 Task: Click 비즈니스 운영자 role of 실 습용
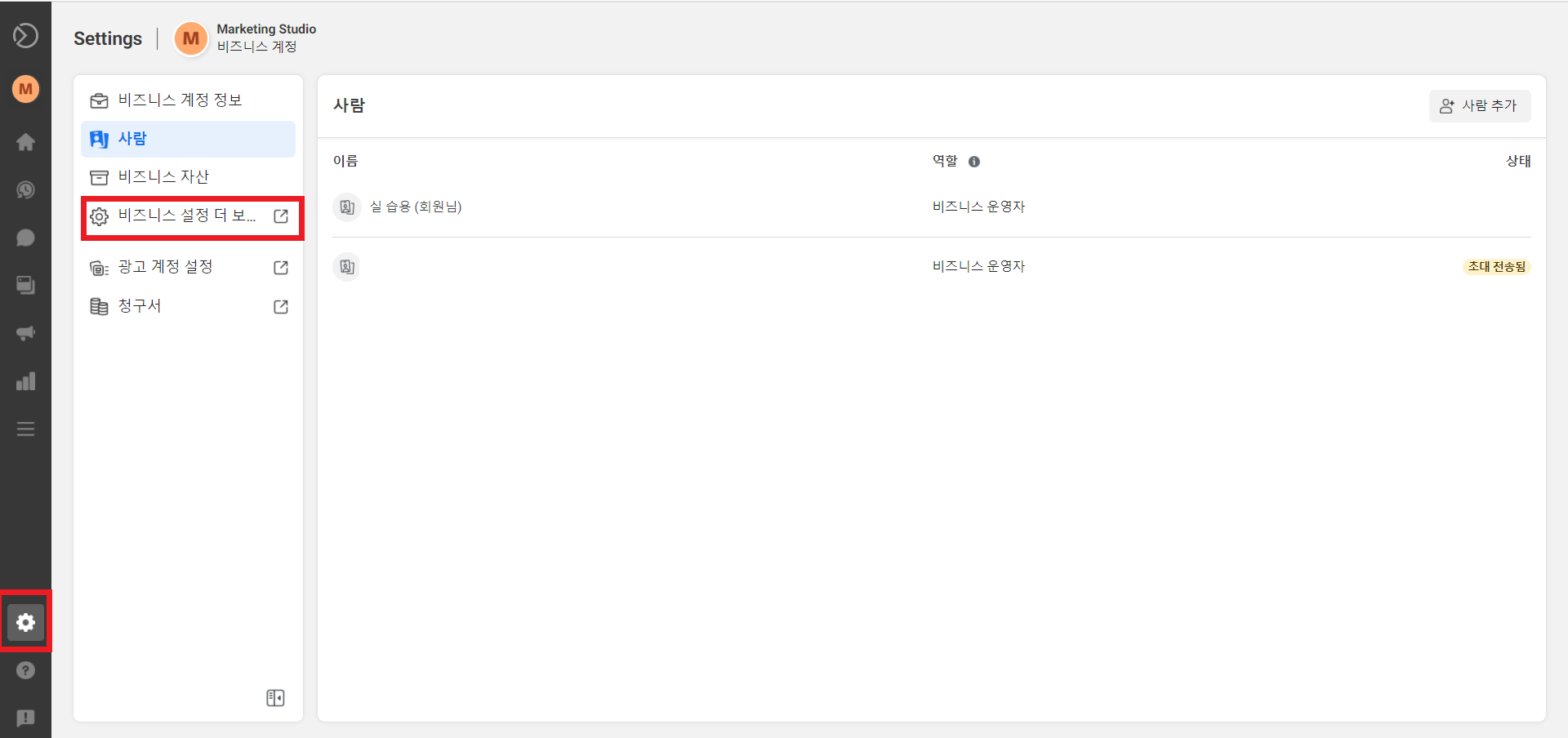click(978, 207)
